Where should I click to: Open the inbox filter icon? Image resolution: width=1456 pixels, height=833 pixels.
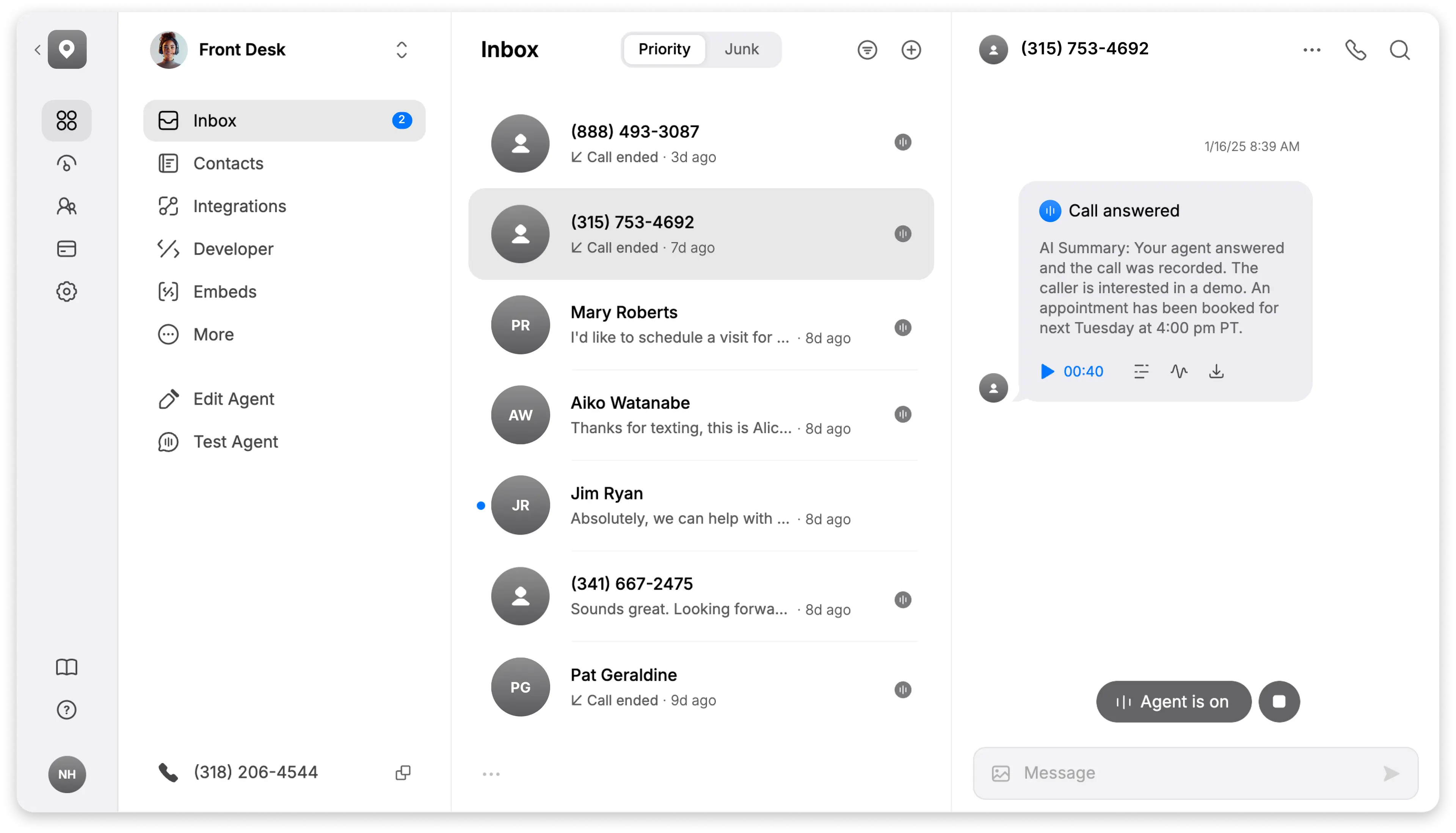[867, 50]
